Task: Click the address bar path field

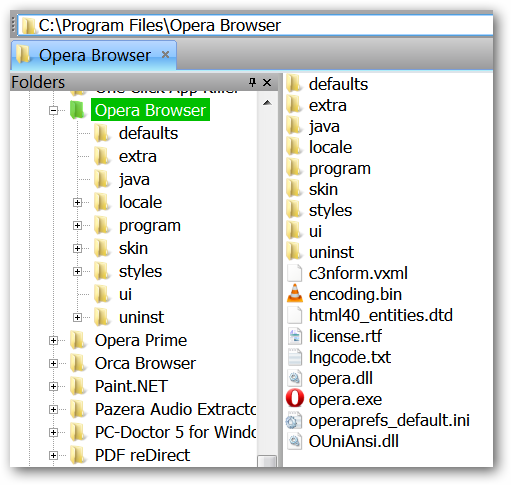Action: tap(255, 26)
